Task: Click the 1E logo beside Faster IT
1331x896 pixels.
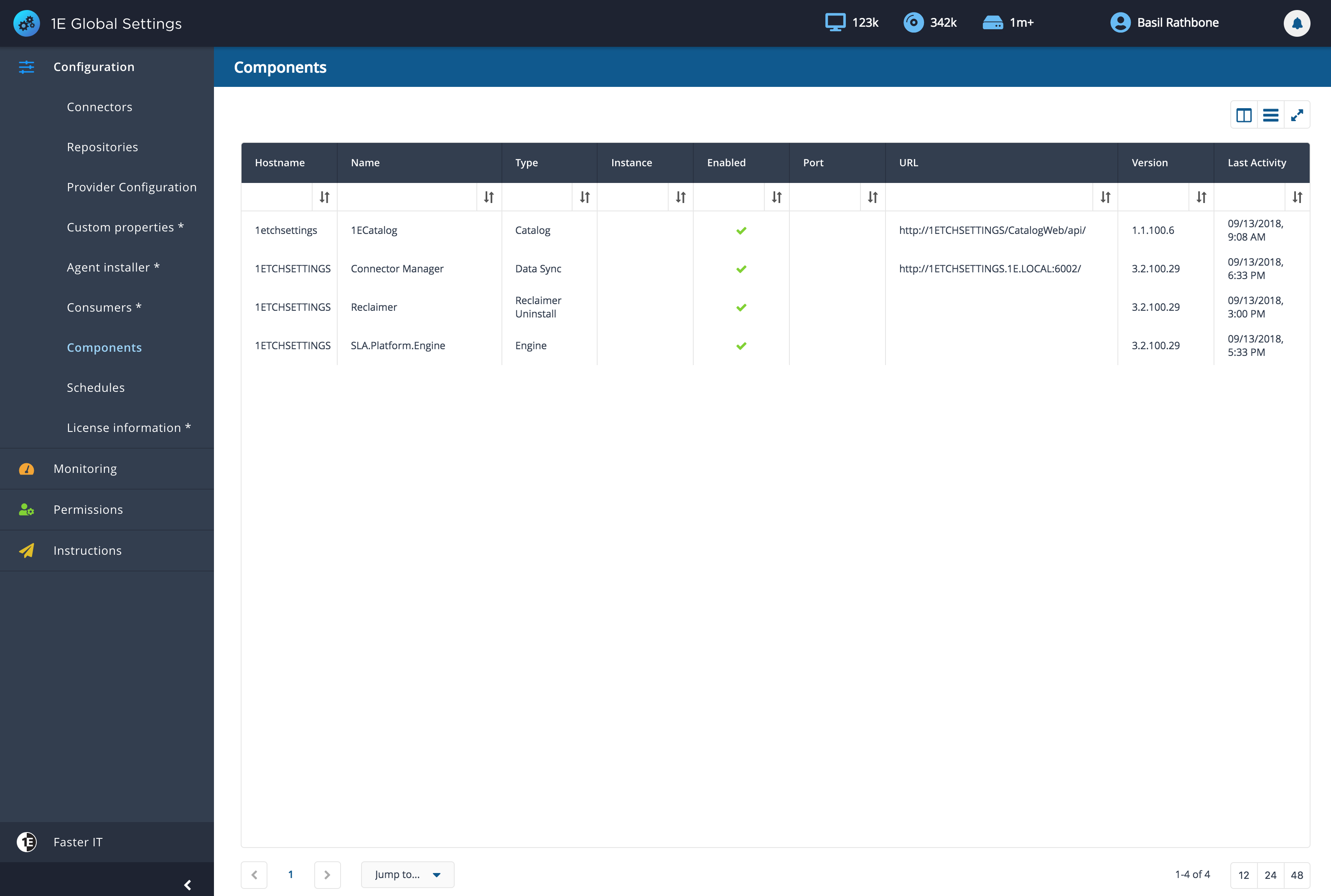Action: [x=26, y=842]
